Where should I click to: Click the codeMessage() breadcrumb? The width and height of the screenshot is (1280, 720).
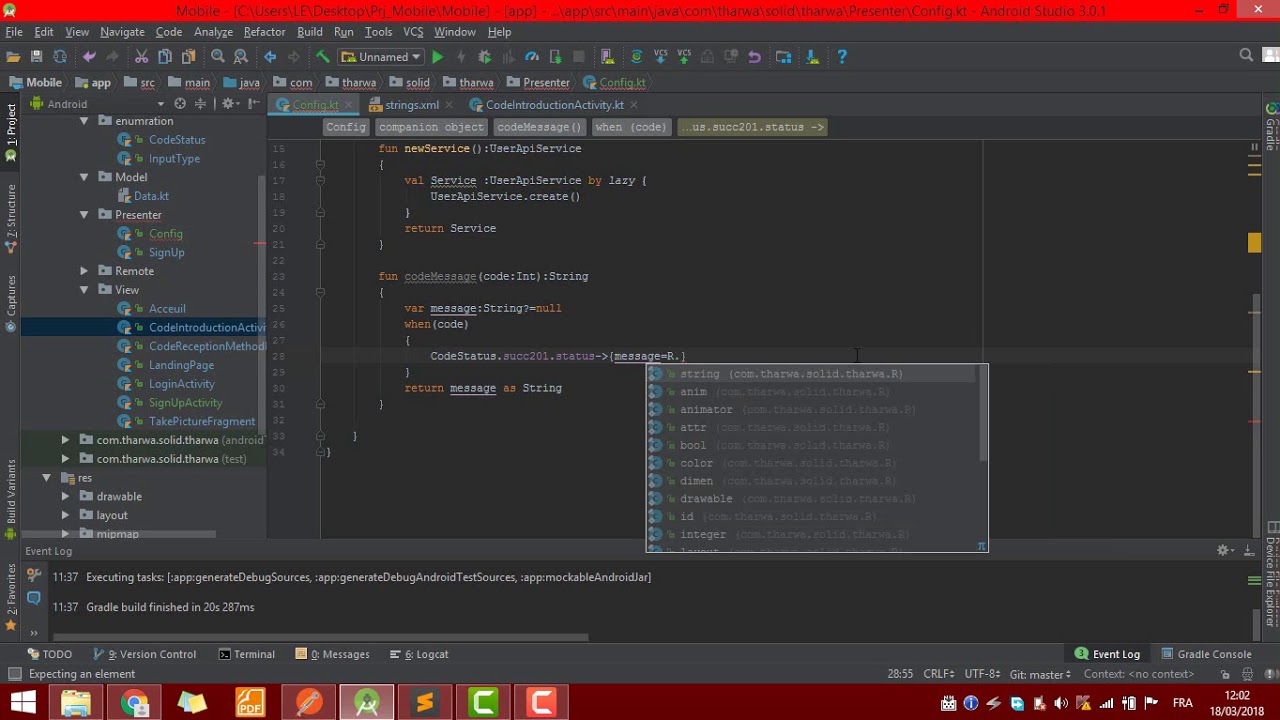coord(539,127)
